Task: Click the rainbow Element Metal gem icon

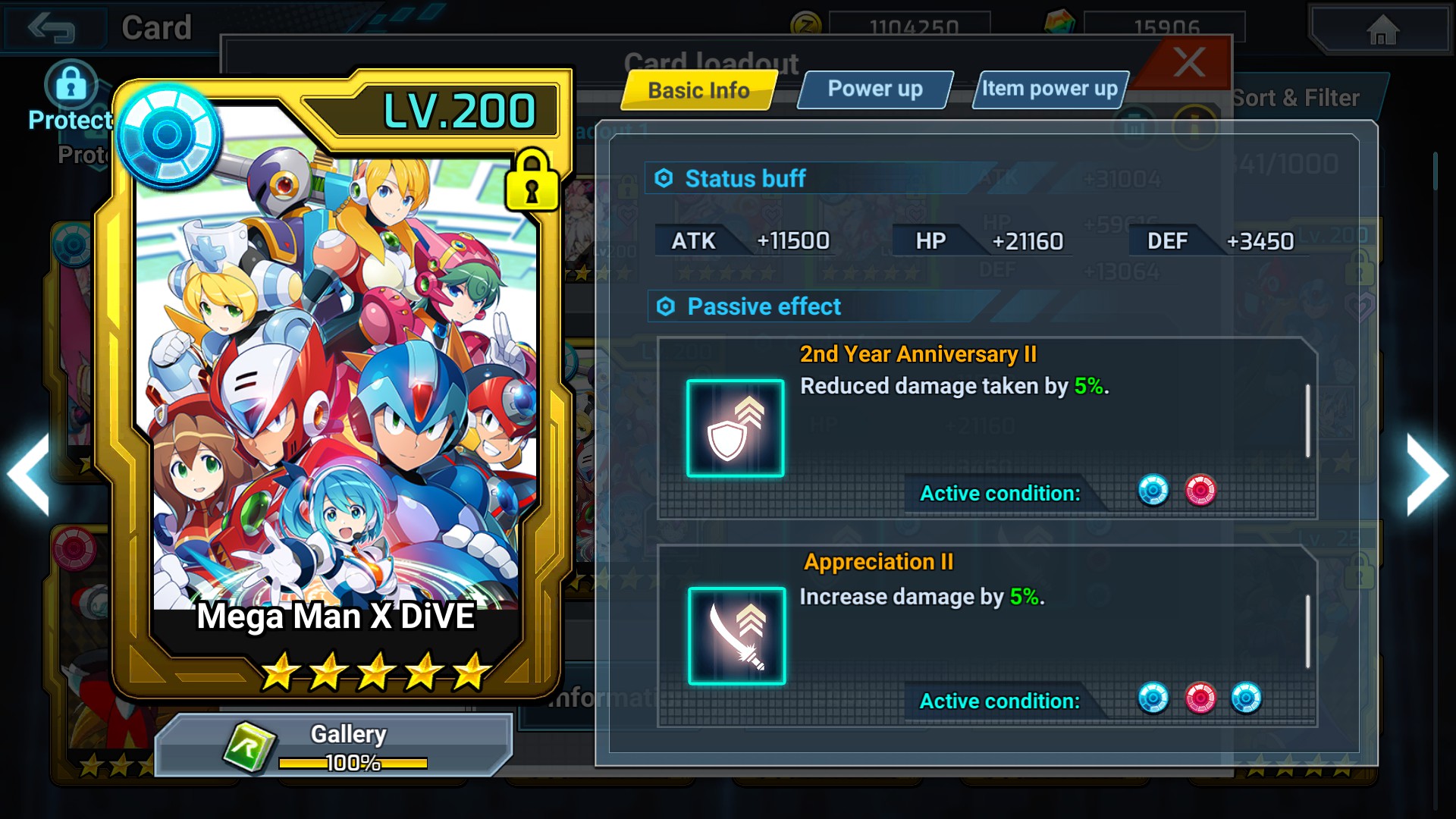Action: click(x=1059, y=22)
